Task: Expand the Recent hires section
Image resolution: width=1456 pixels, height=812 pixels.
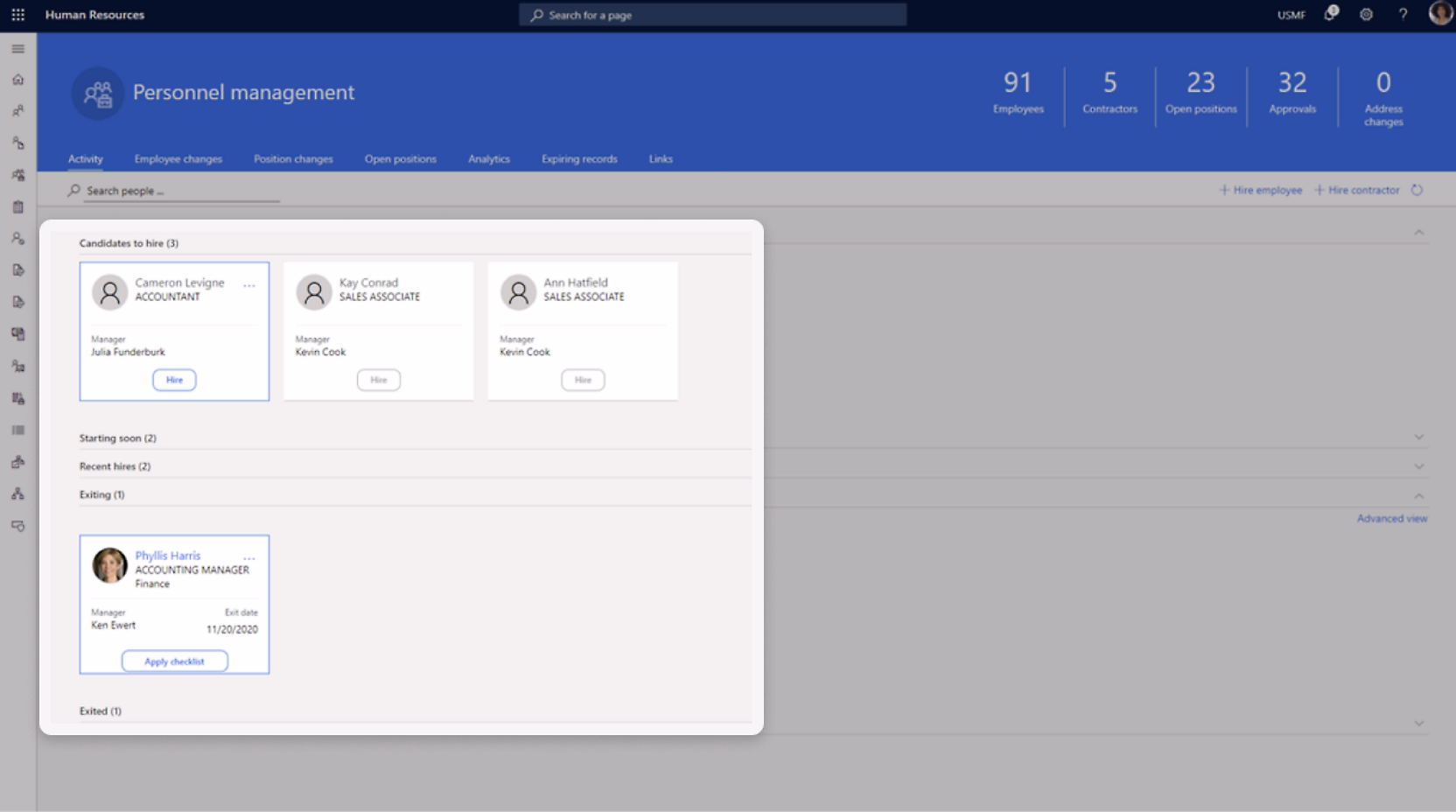Action: [1418, 466]
